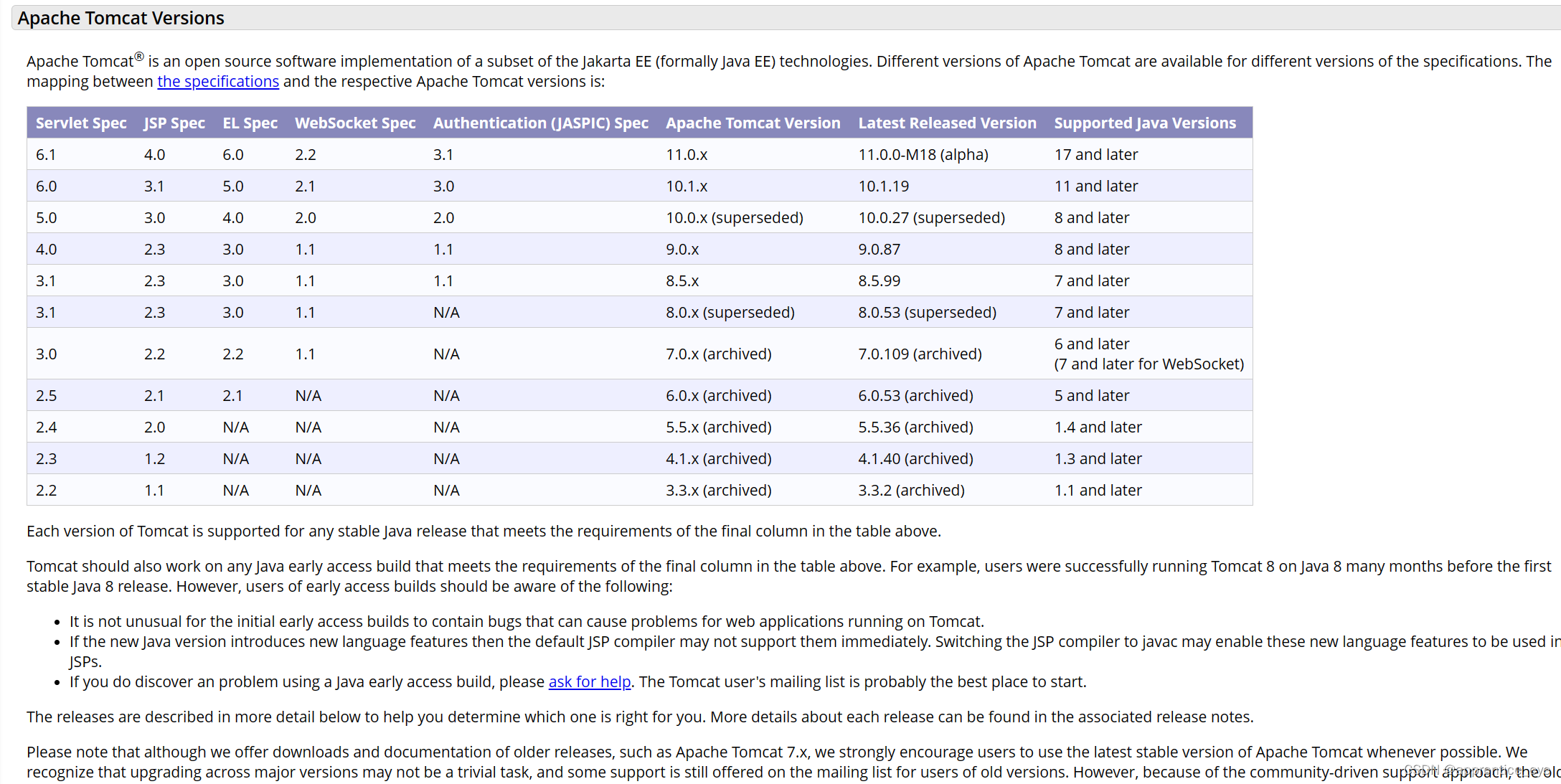The width and height of the screenshot is (1561, 784).
Task: Click the '17 and later' cell
Action: pyautogui.click(x=1096, y=155)
